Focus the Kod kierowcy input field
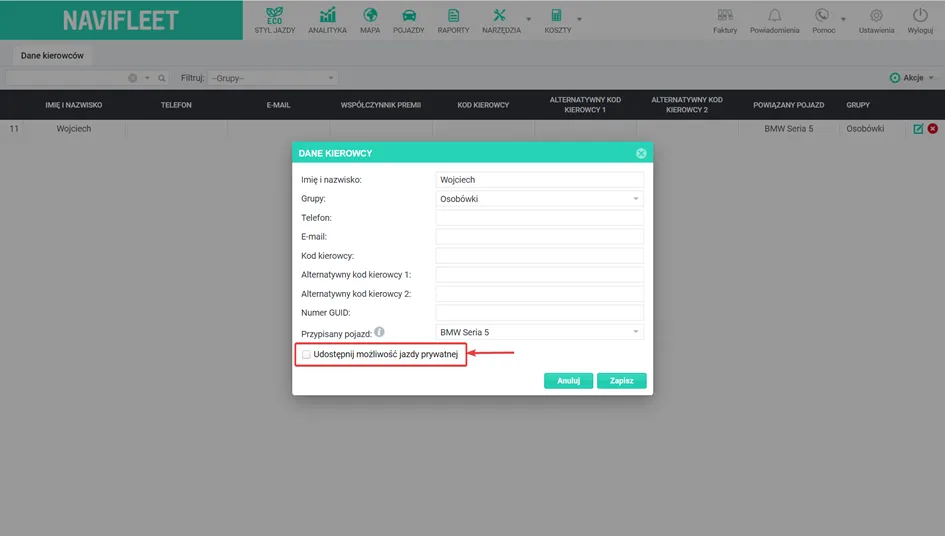The width and height of the screenshot is (945, 536). click(x=539, y=256)
